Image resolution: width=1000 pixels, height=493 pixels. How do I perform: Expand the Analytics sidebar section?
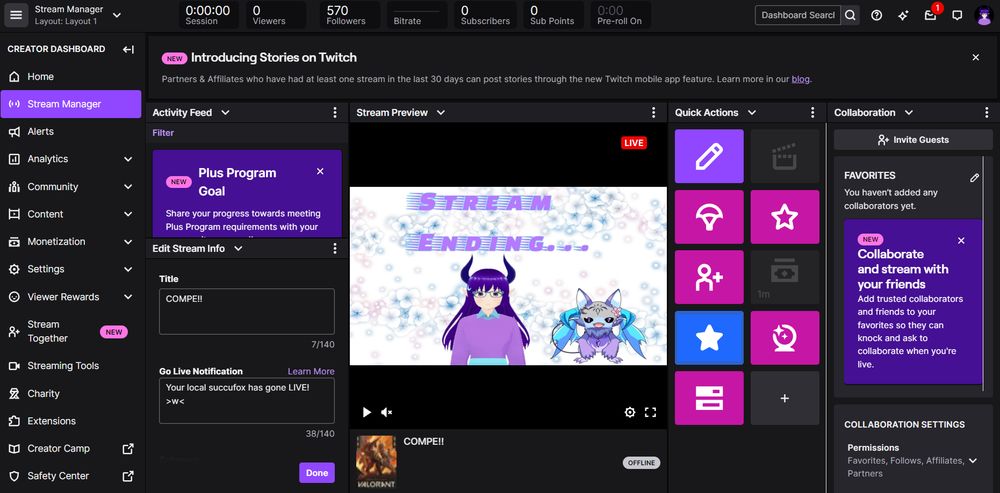tap(128, 159)
